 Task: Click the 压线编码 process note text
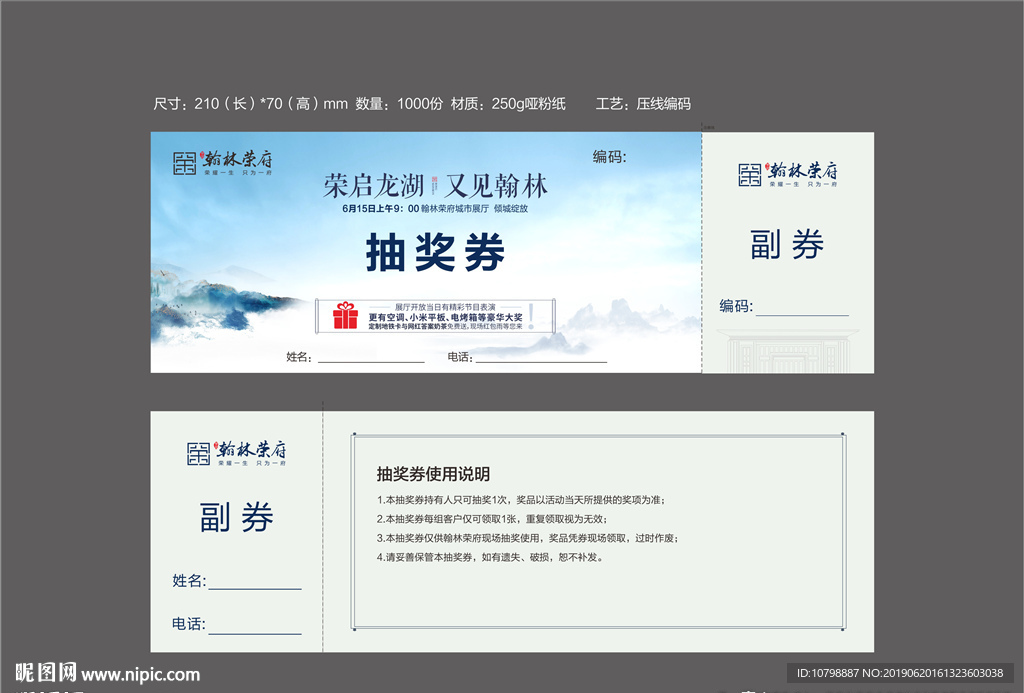661,103
